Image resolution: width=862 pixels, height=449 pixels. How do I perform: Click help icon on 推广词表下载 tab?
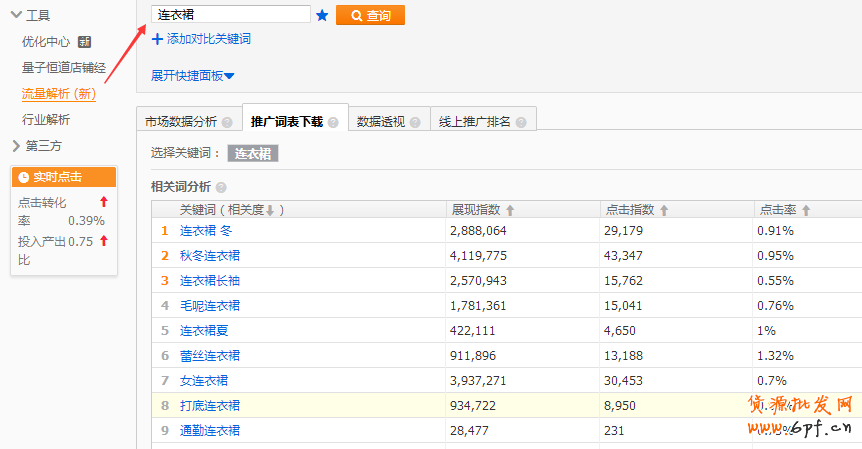(x=333, y=123)
